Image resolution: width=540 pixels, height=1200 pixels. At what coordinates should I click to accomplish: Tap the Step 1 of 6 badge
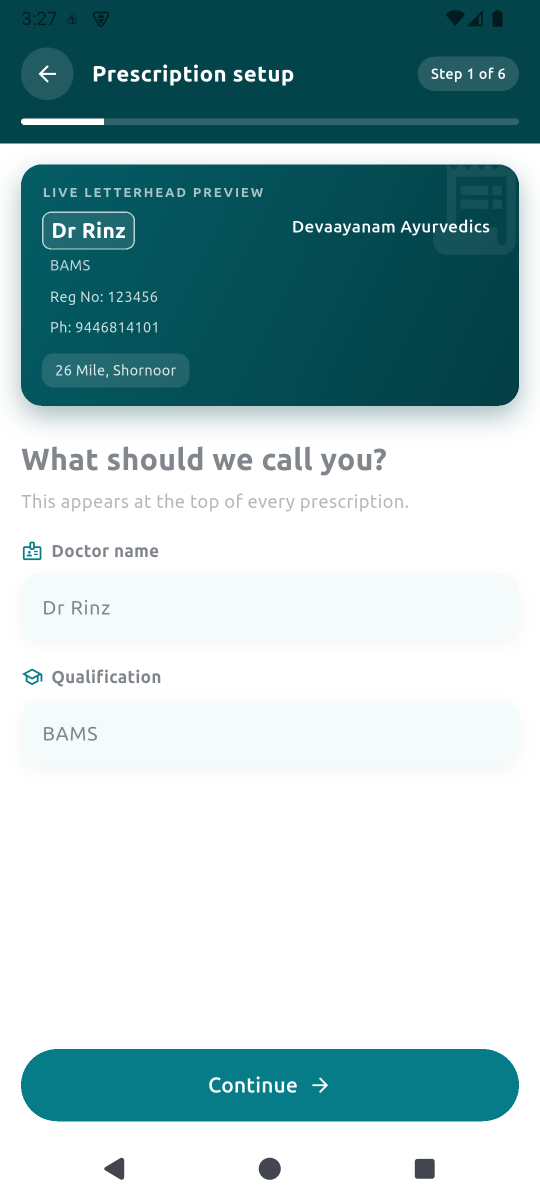(x=468, y=74)
